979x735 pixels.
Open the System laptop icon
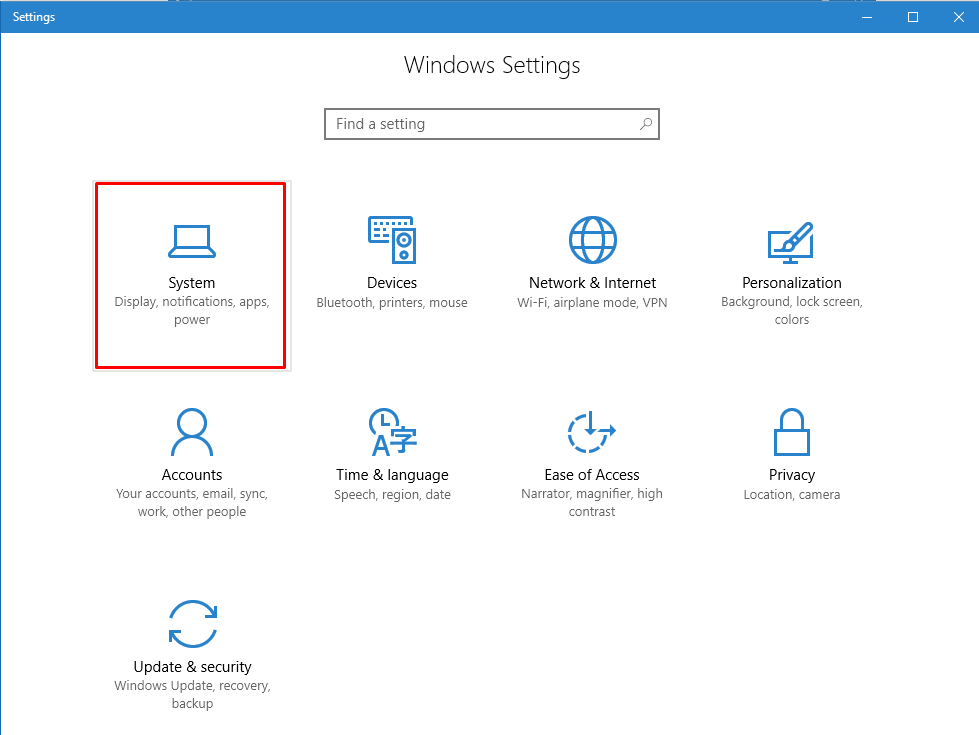[192, 242]
